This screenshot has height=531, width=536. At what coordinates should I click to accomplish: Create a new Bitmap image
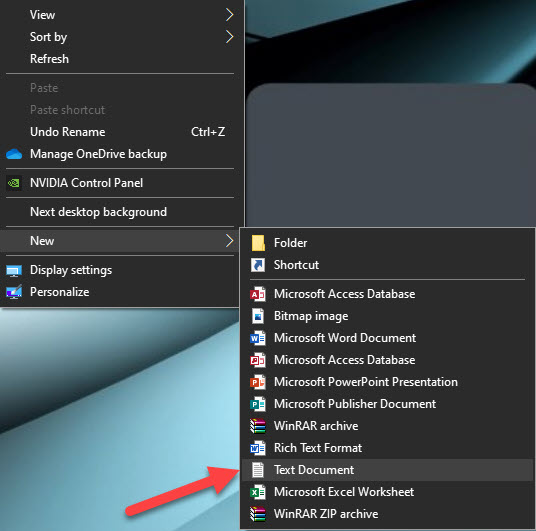(x=387, y=316)
